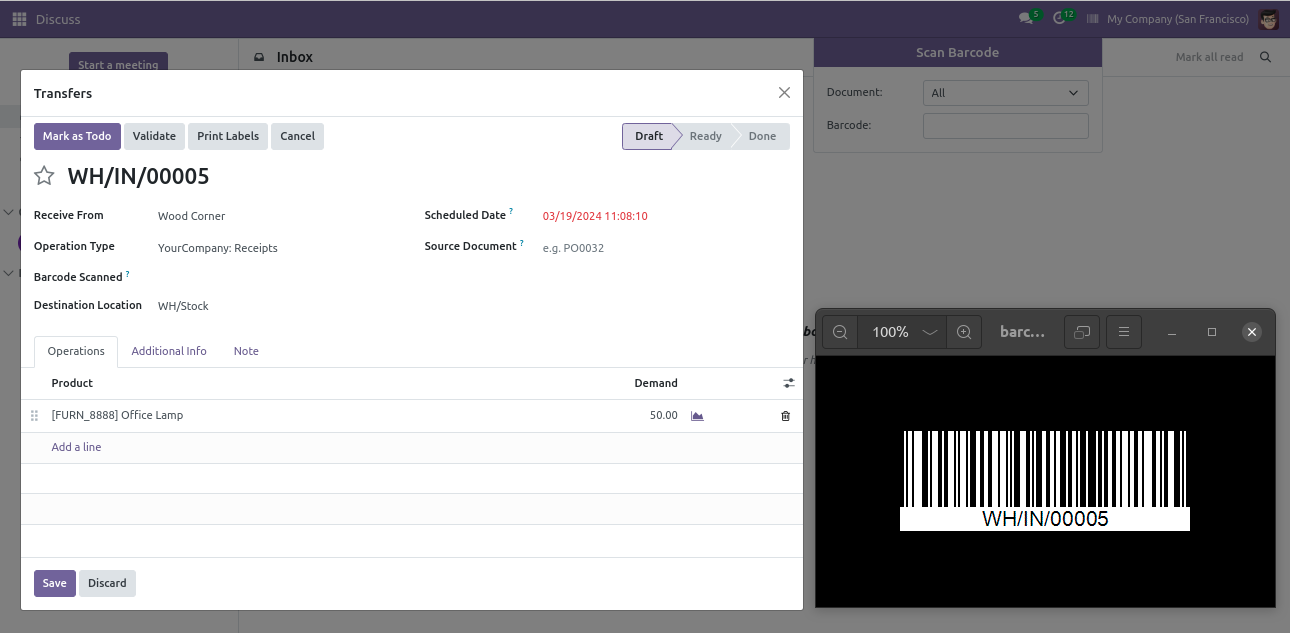Minimize the barcode image viewer window
Screen dimensions: 1290x633
pos(1172,332)
